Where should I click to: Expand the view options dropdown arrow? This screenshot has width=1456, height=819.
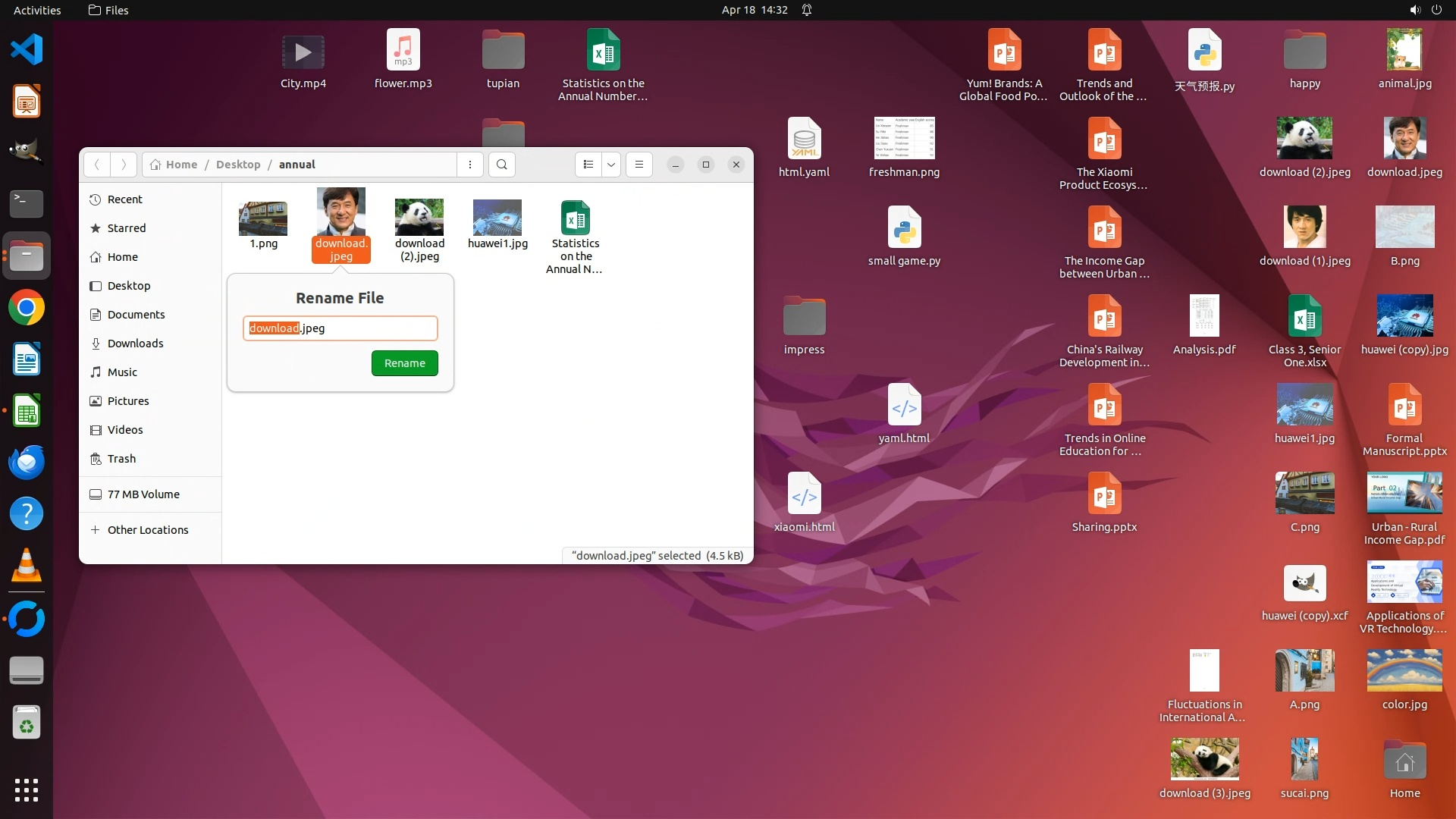point(611,165)
